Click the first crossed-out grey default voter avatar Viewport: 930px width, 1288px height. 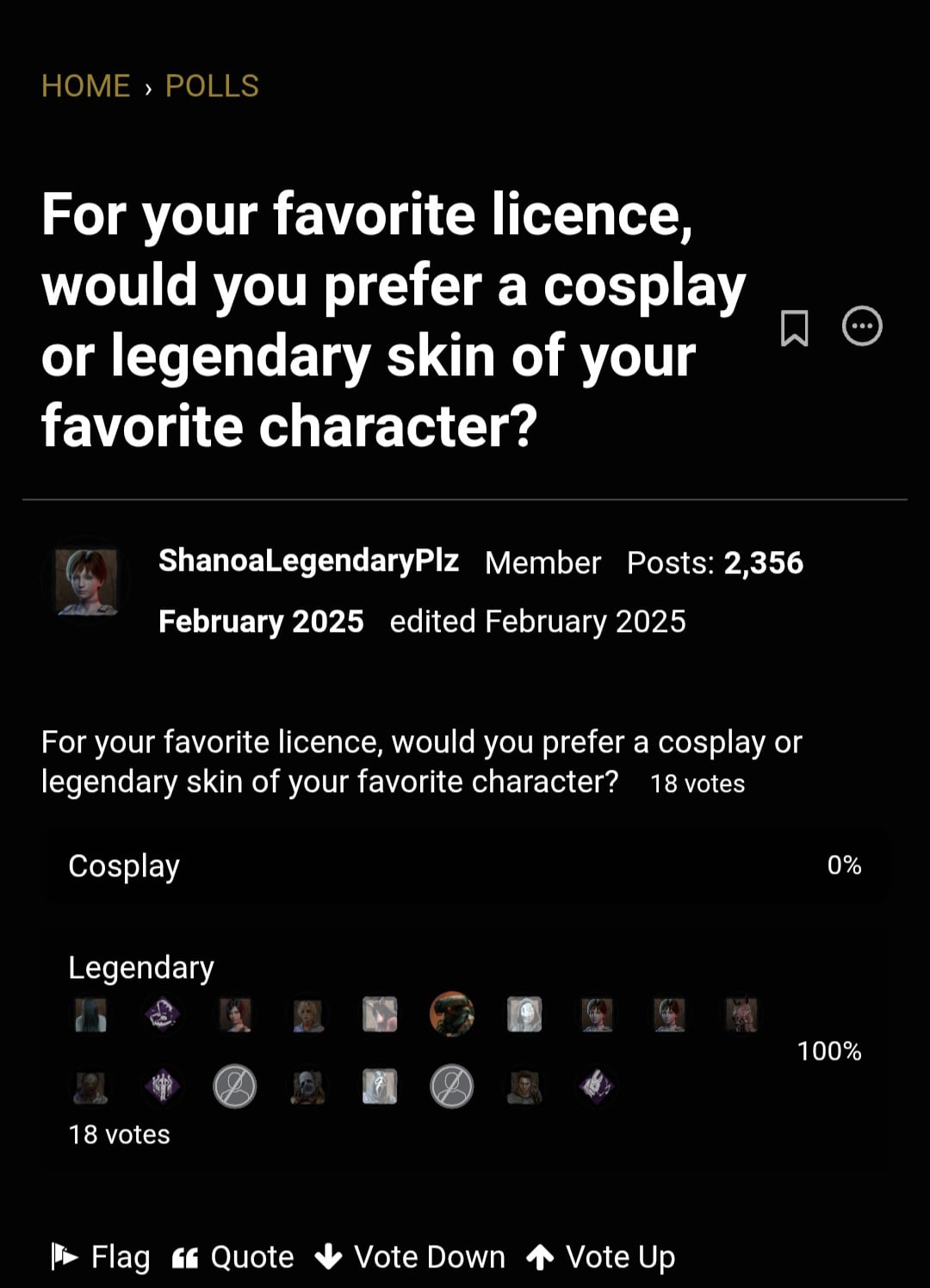tap(235, 1086)
